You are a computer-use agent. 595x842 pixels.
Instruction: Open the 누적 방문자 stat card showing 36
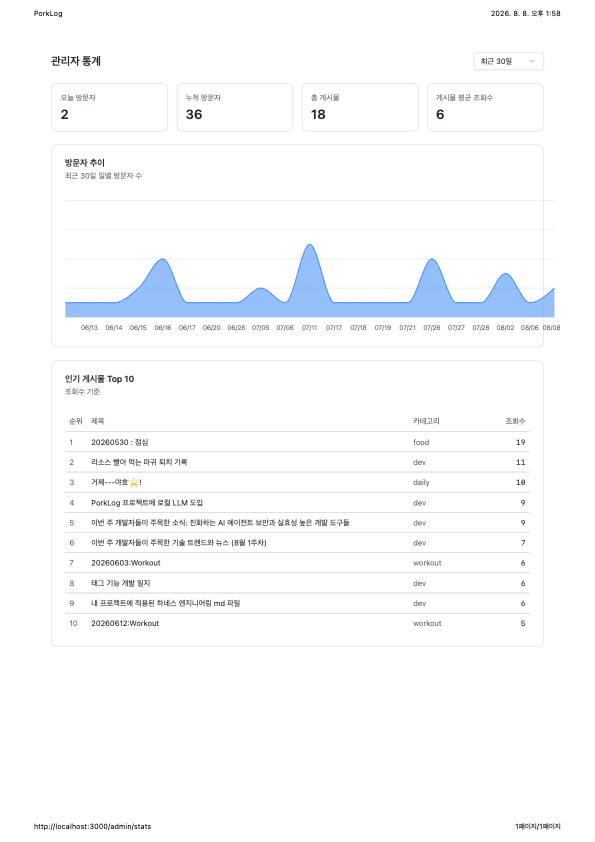(x=235, y=107)
